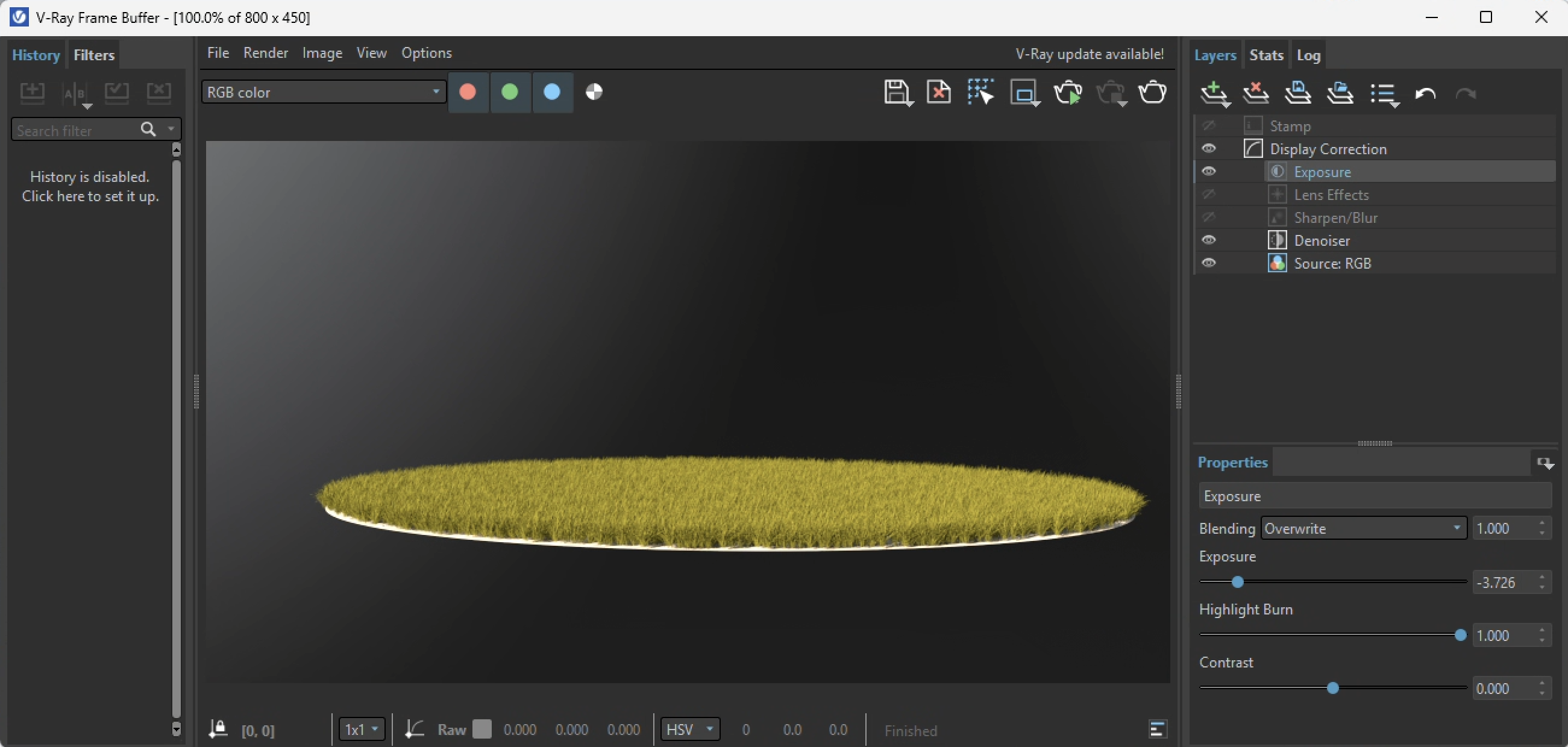Hide the Denoiser layer eye icon
Screen dimensions: 1568x747
[x=1208, y=240]
